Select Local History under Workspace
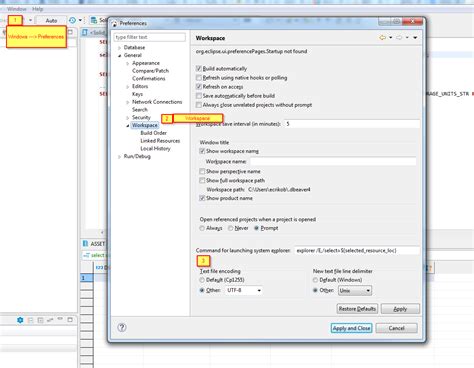This screenshot has width=474, height=368. point(155,148)
